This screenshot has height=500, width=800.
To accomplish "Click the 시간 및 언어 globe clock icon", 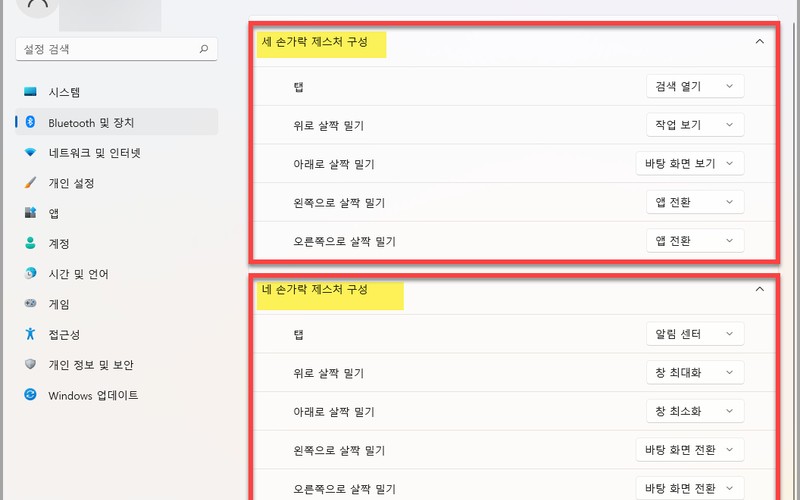I will (x=30, y=273).
